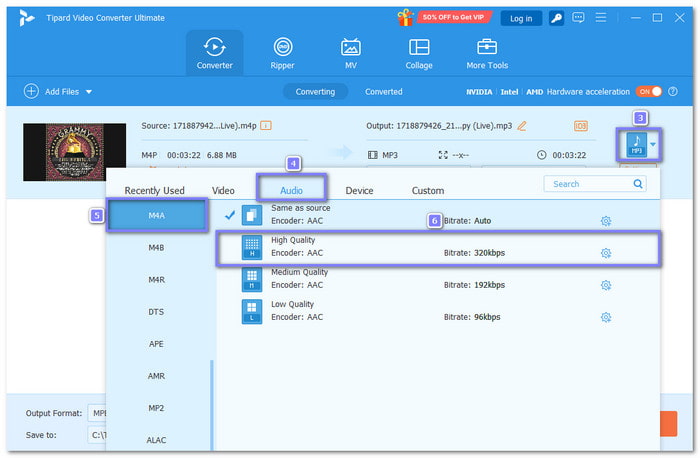This screenshot has height=458, width=700.
Task: Click the pencil icon to rename output
Action: [x=521, y=125]
